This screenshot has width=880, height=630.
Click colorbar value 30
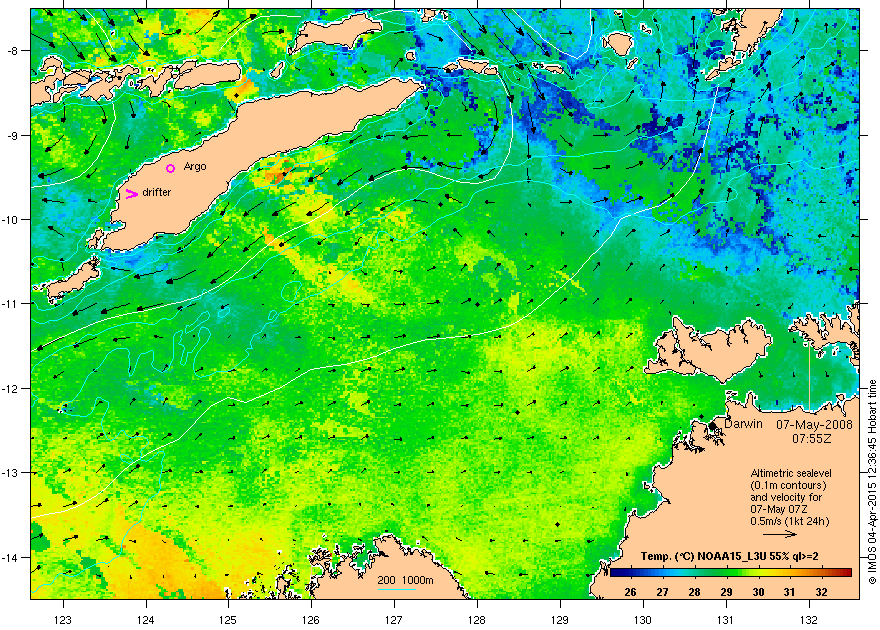tap(758, 592)
